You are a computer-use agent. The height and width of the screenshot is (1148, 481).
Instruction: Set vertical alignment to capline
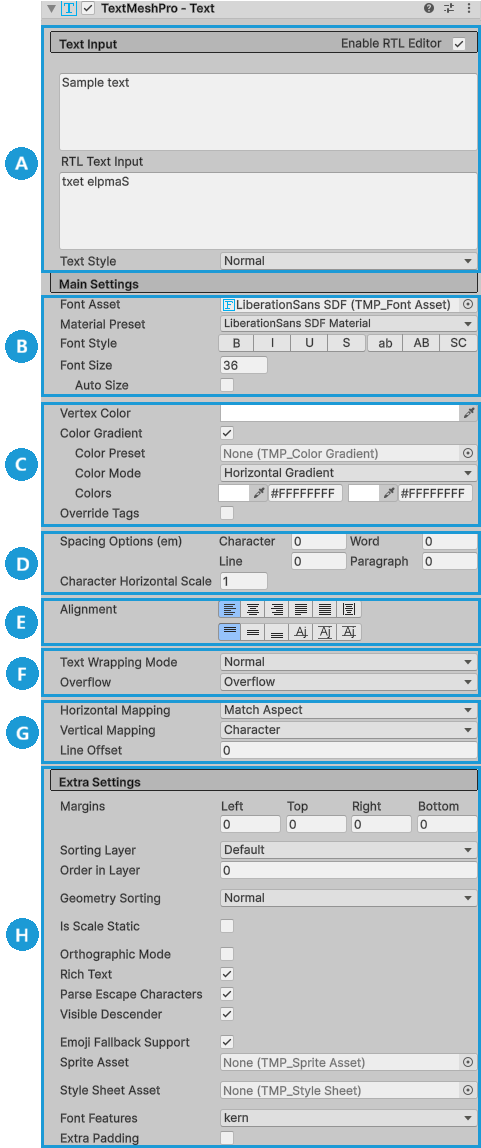pos(349,632)
